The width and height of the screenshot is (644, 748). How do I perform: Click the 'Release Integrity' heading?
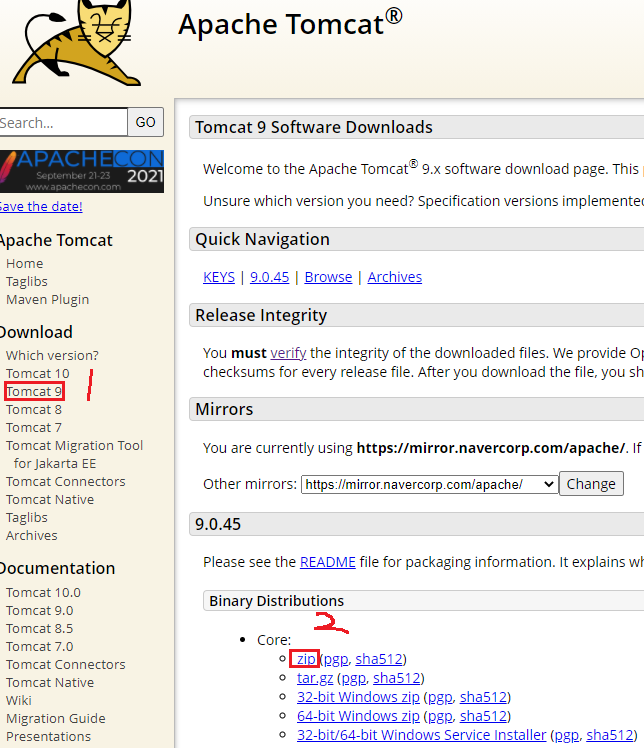[x=261, y=315]
